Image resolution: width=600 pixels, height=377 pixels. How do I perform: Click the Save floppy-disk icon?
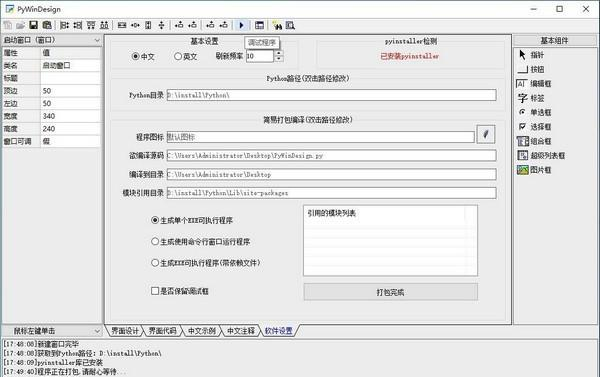pos(34,25)
